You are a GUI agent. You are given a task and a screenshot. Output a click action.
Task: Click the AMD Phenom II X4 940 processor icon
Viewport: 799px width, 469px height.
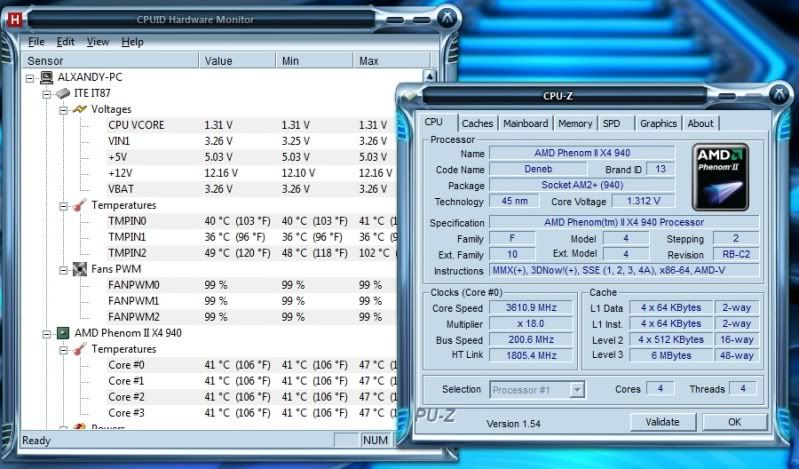click(63, 333)
